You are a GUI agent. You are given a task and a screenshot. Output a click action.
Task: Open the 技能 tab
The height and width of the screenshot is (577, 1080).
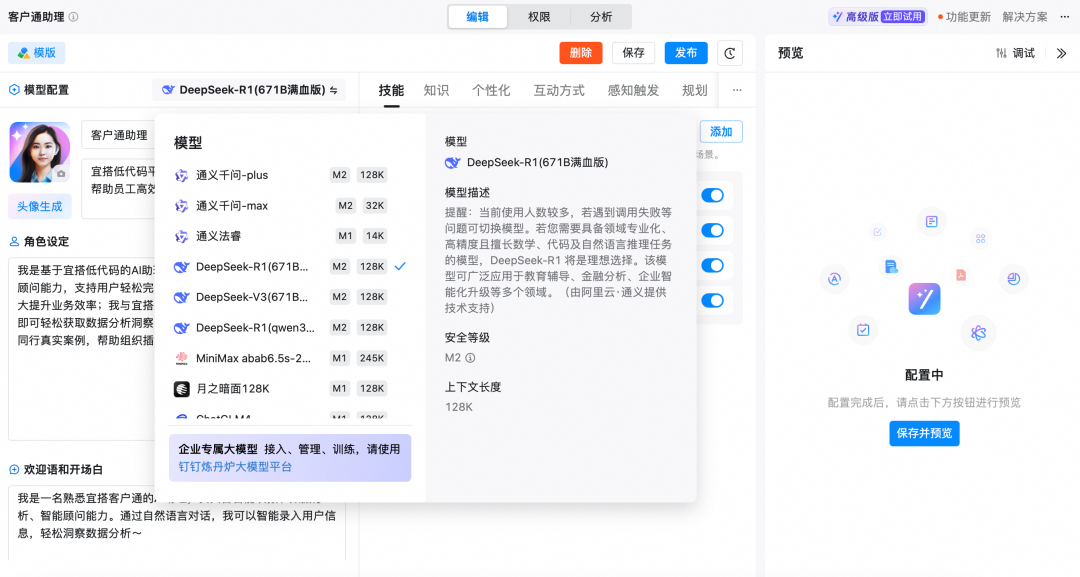pos(391,90)
